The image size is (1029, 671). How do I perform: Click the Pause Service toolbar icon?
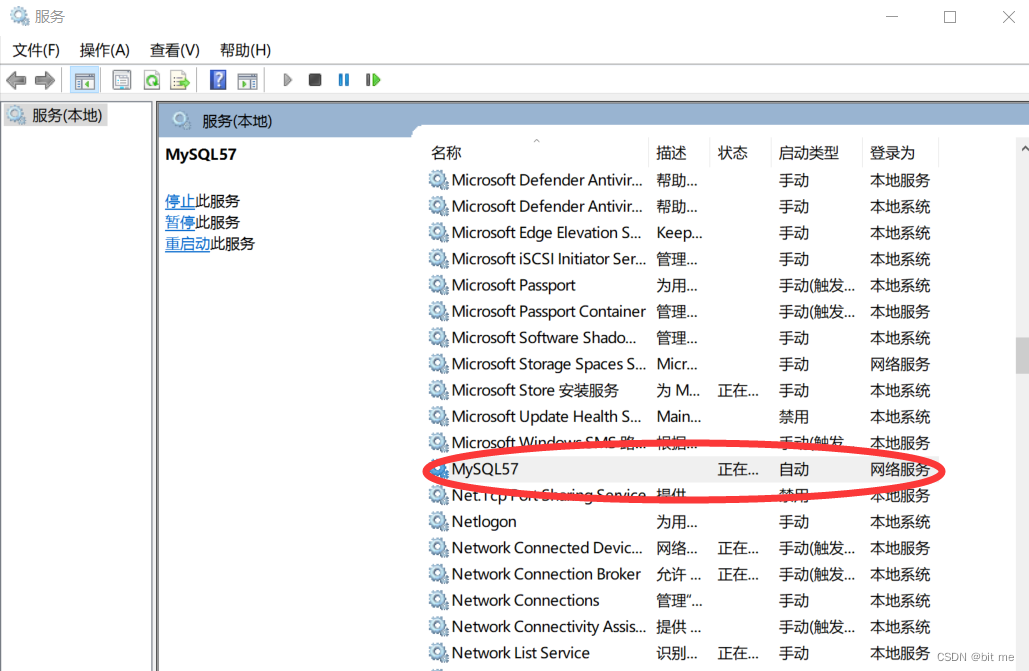coord(343,80)
